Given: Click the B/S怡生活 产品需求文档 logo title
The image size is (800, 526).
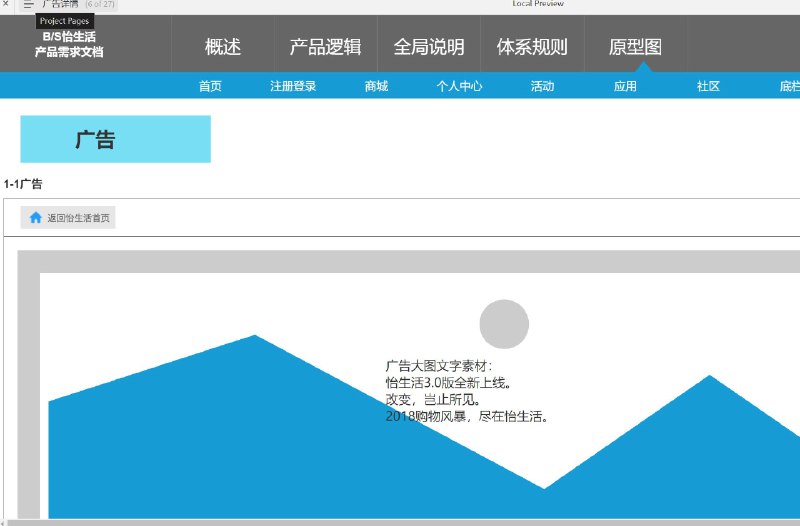Looking at the screenshot, I should point(69,44).
